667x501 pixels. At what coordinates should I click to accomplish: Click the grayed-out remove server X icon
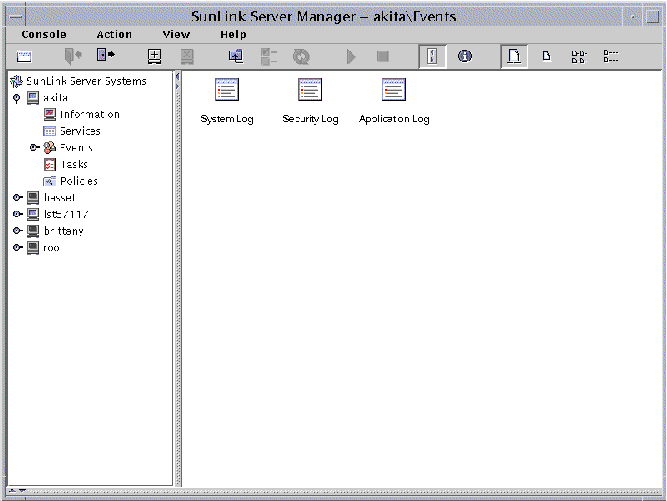(187, 56)
